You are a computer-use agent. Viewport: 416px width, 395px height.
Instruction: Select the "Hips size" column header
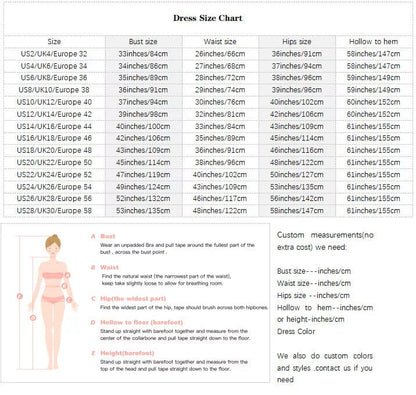tap(297, 42)
